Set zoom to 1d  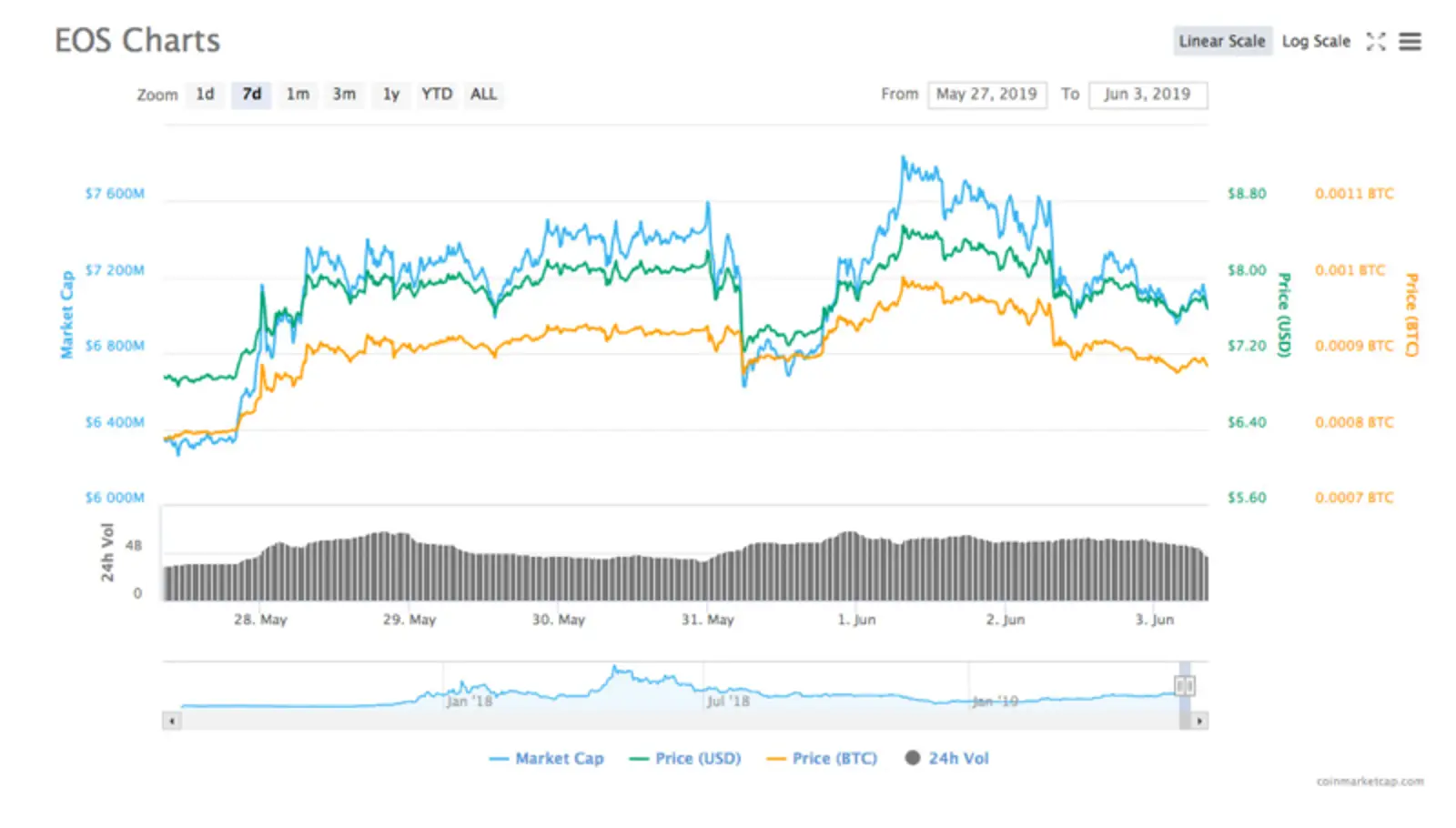pyautogui.click(x=205, y=94)
